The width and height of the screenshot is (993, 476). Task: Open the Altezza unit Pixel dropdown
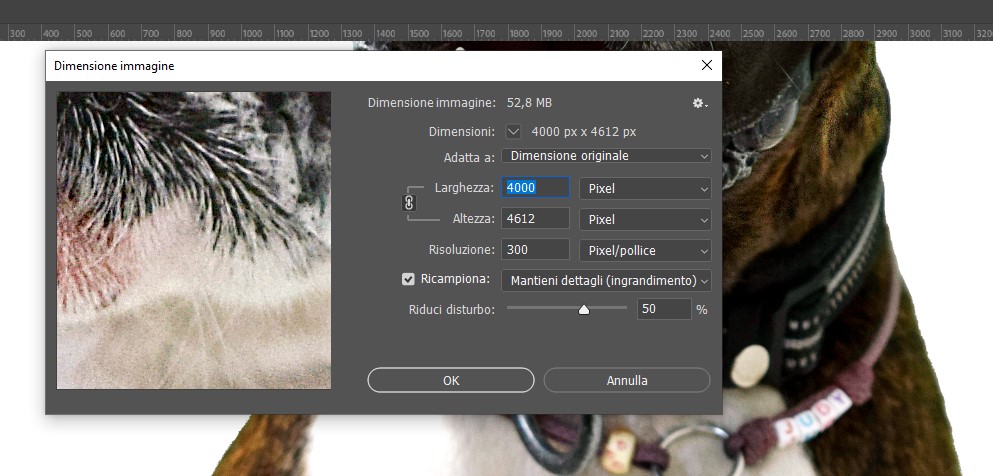tap(645, 220)
